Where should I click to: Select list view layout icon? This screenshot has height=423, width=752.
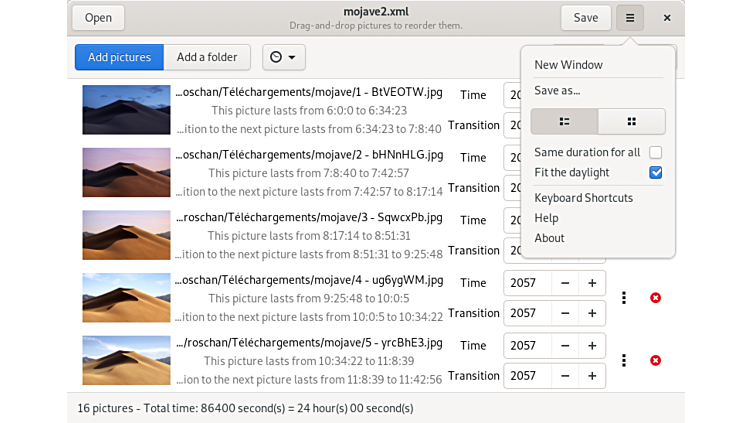pyautogui.click(x=564, y=121)
